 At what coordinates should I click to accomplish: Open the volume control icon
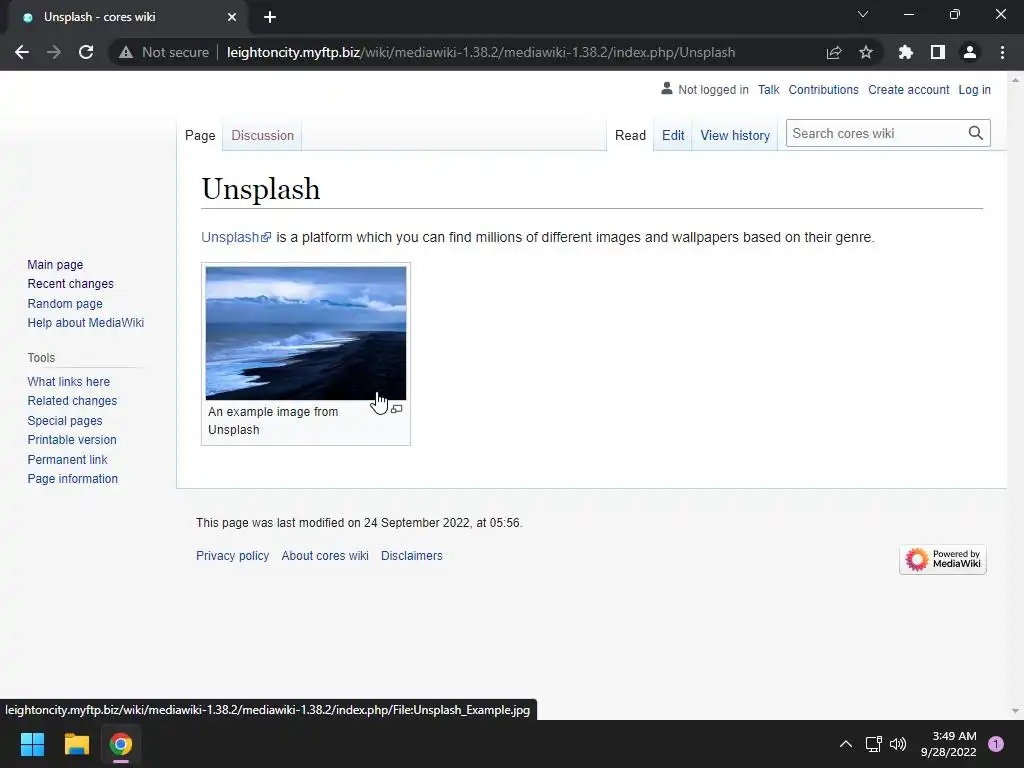pos(898,744)
